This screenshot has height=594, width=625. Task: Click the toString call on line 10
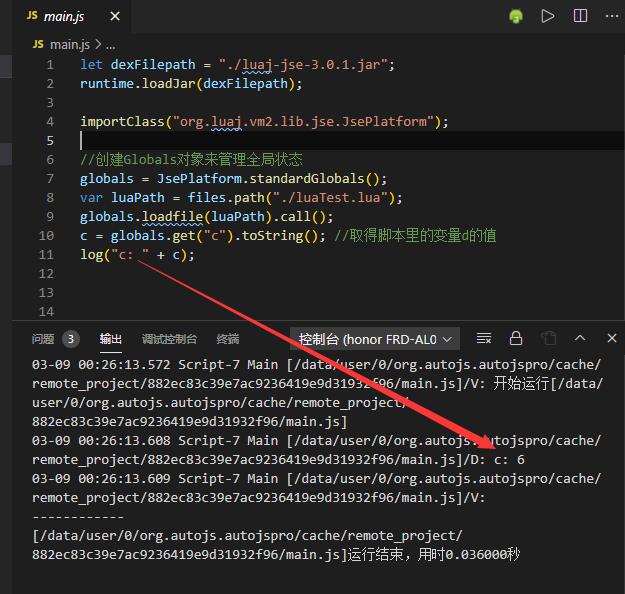(272, 236)
